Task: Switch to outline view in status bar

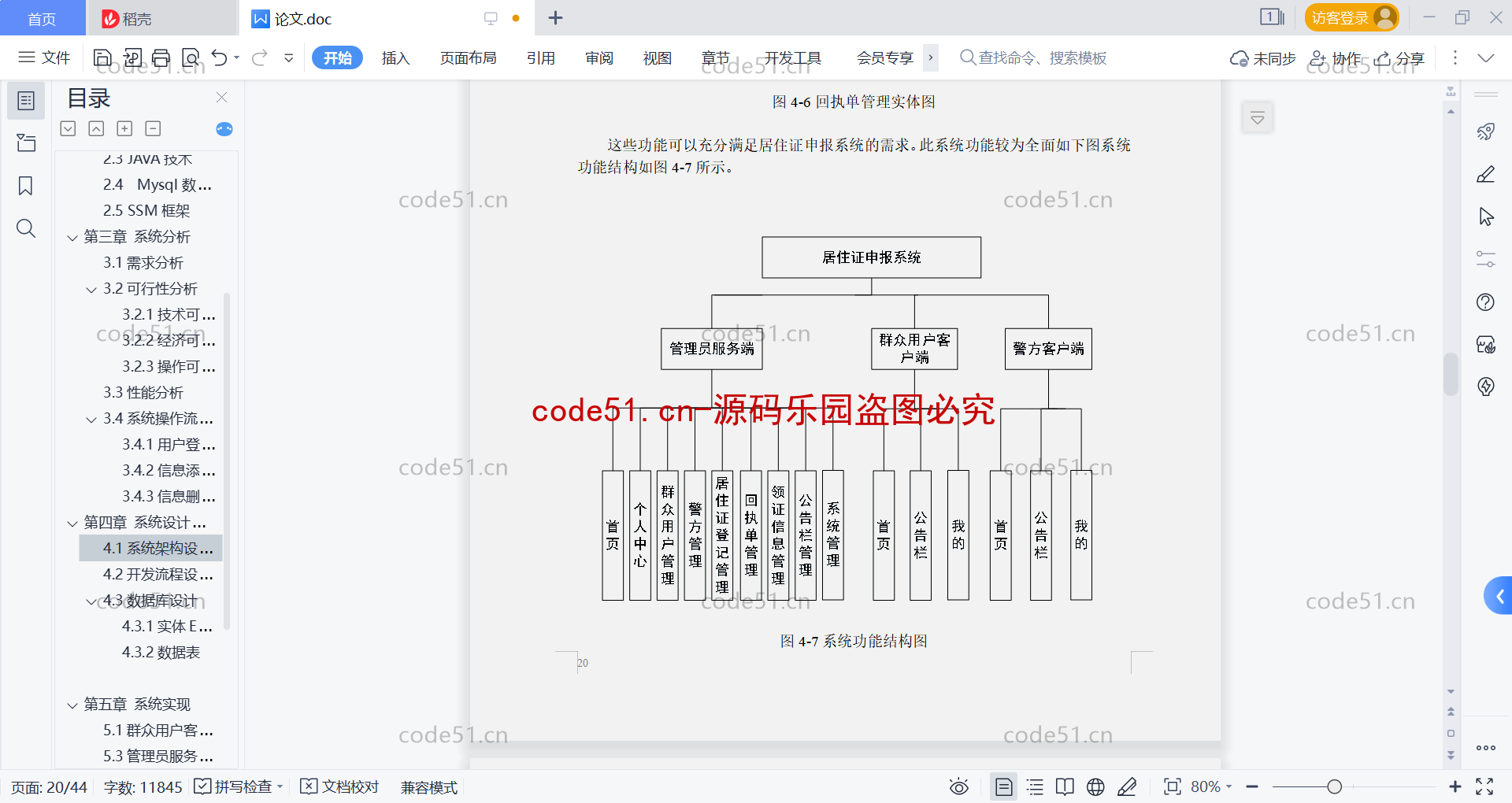Action: click(1036, 787)
